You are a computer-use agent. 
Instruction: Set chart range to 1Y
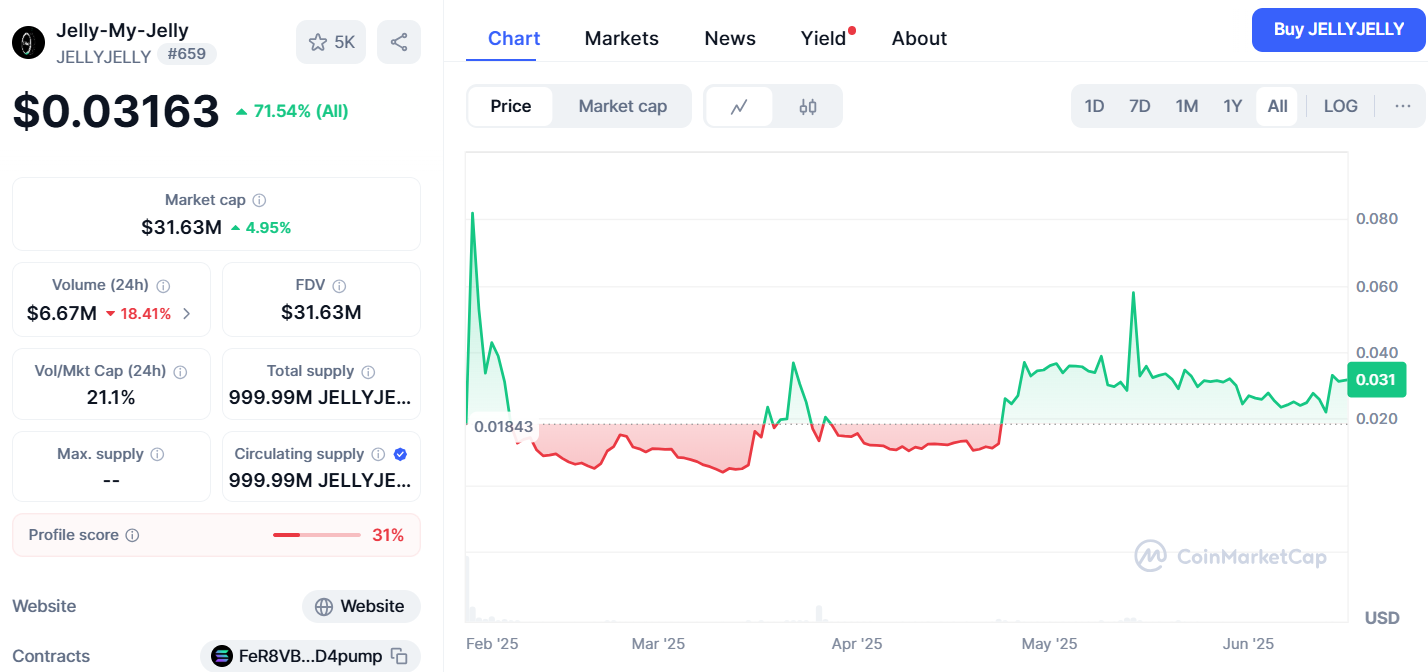(1233, 106)
